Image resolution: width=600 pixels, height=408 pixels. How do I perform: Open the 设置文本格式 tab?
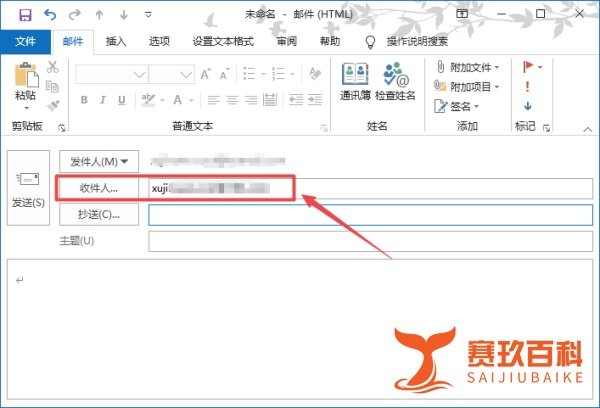[x=223, y=41]
